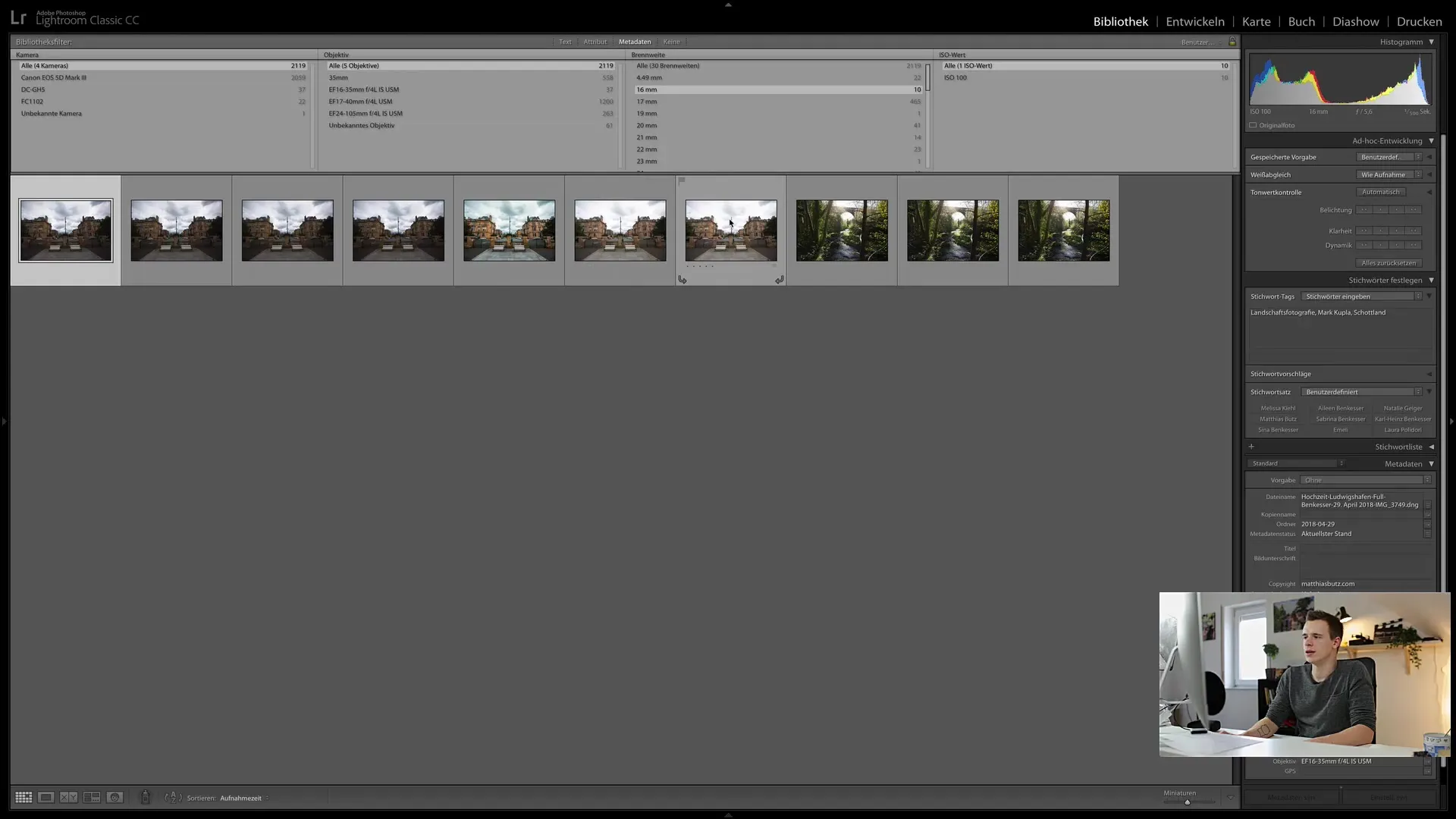Select the Text filter tab
The width and height of the screenshot is (1456, 819).
point(565,42)
